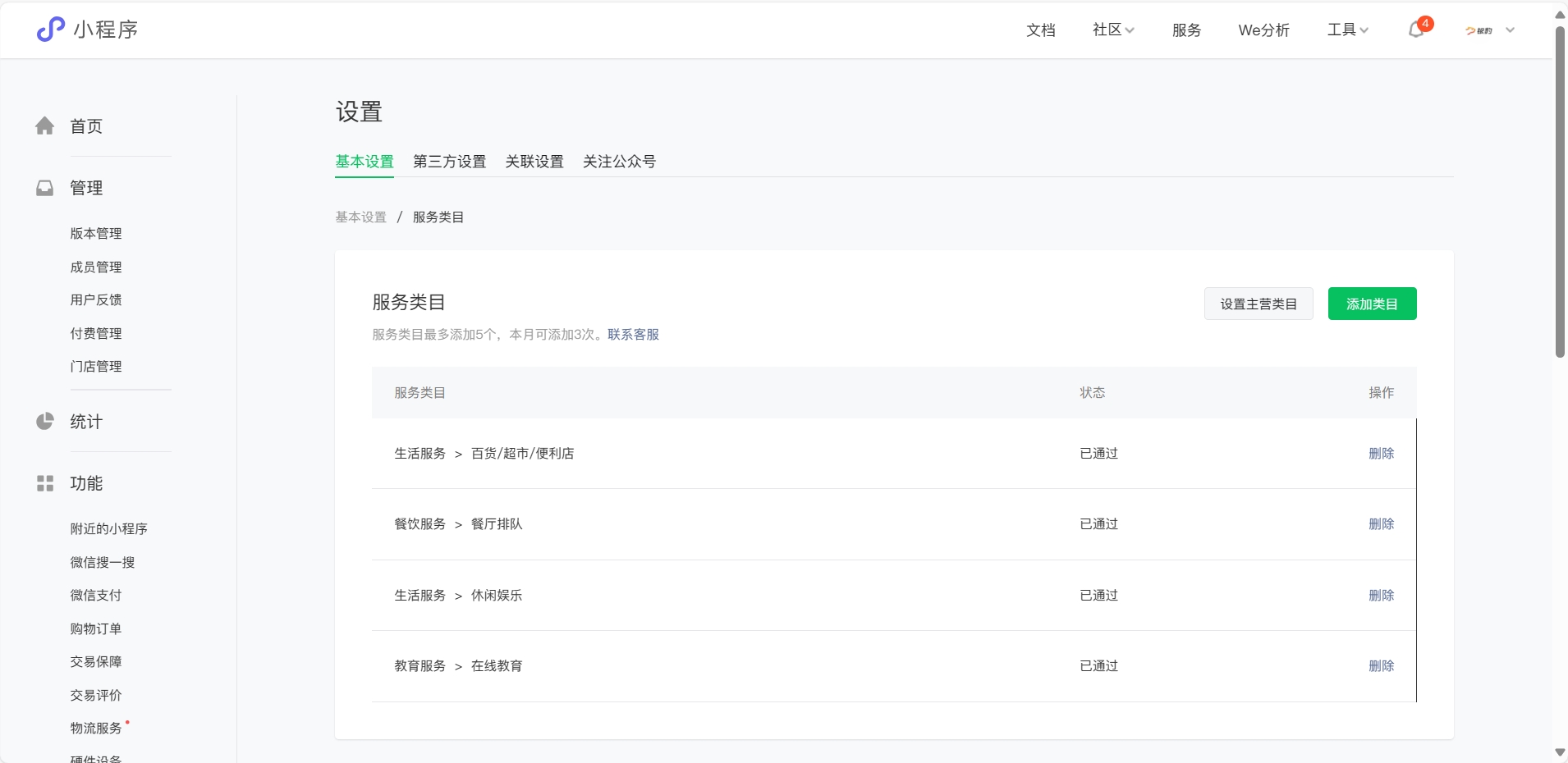Image resolution: width=1568 pixels, height=763 pixels.
Task: Expand the 社区 dropdown menu
Action: (1112, 30)
